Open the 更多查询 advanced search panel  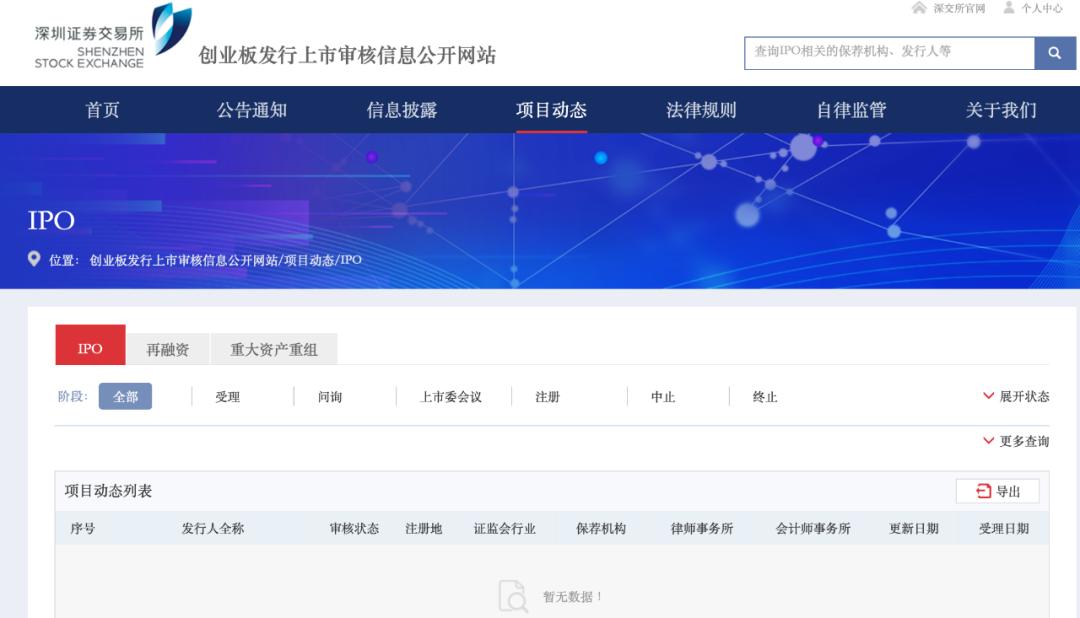click(1022, 440)
